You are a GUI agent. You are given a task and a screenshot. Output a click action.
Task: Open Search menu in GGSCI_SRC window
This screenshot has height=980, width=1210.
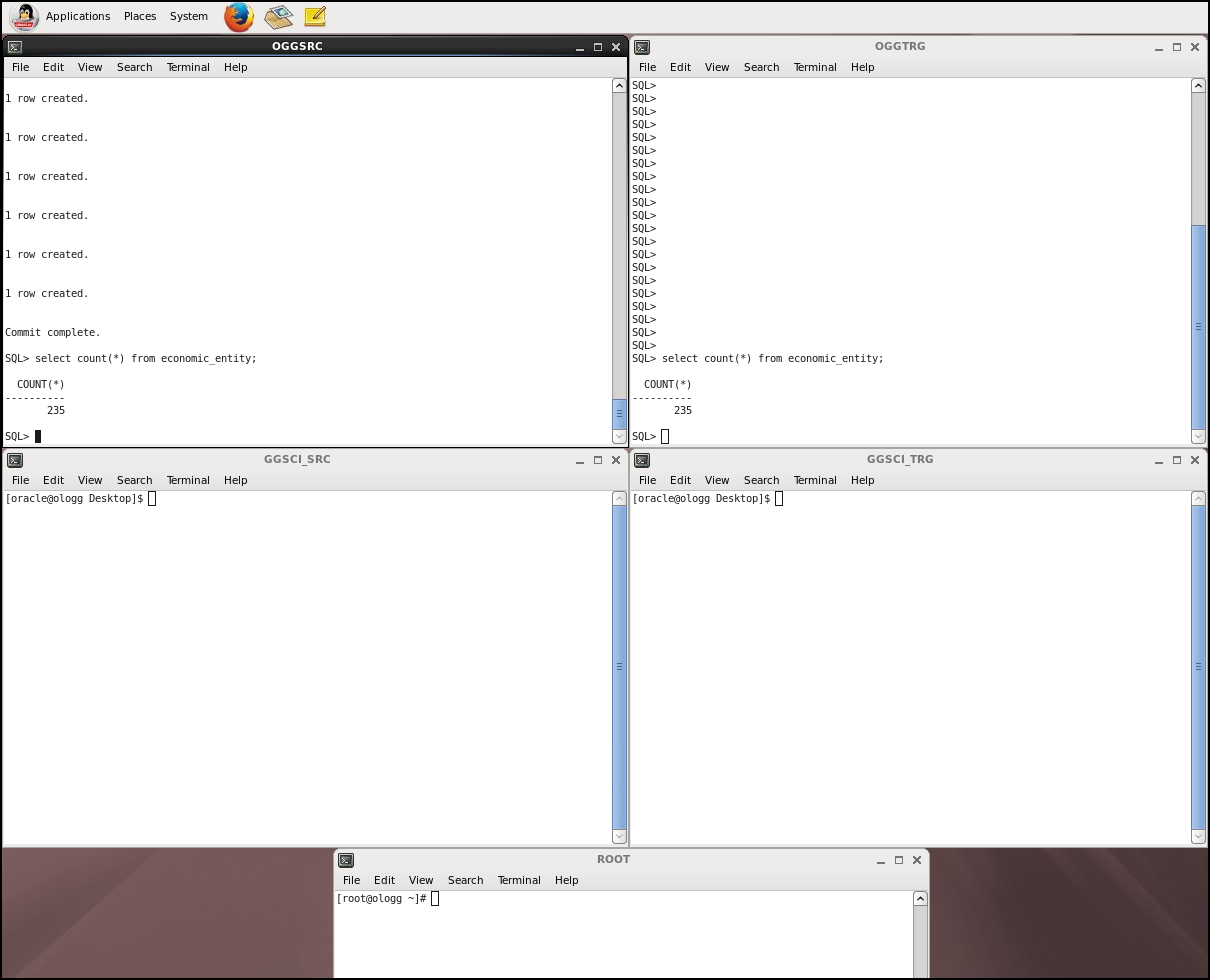pyautogui.click(x=134, y=480)
